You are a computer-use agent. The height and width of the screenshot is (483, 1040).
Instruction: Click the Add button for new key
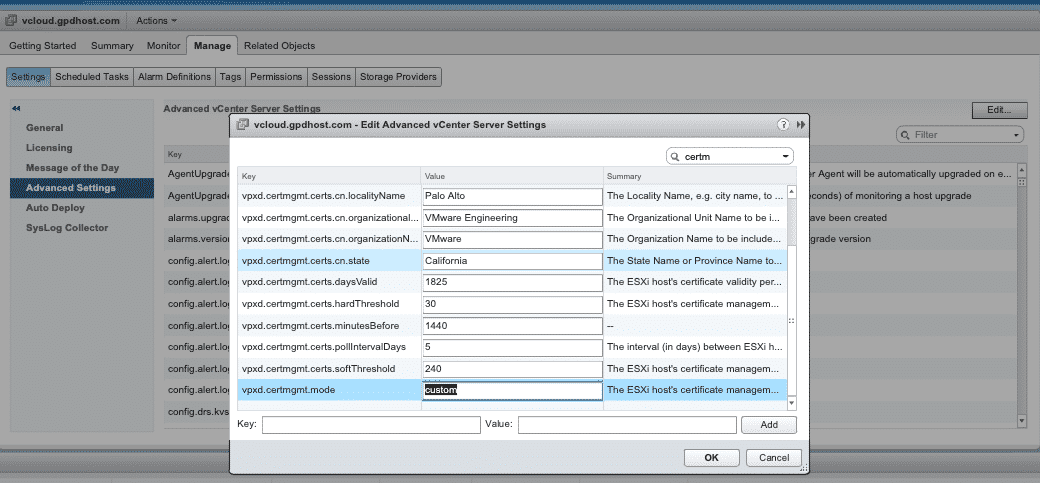tap(768, 425)
